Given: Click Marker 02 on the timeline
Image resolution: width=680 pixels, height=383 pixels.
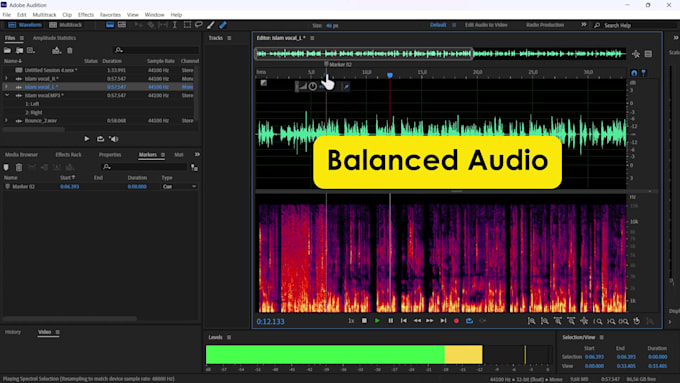Looking at the screenshot, I should point(338,64).
